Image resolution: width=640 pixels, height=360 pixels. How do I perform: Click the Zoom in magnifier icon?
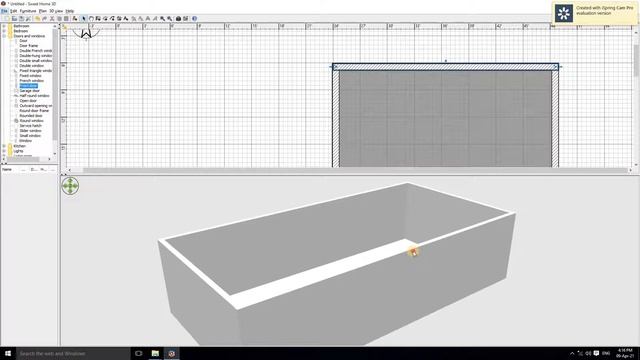[x=162, y=18]
